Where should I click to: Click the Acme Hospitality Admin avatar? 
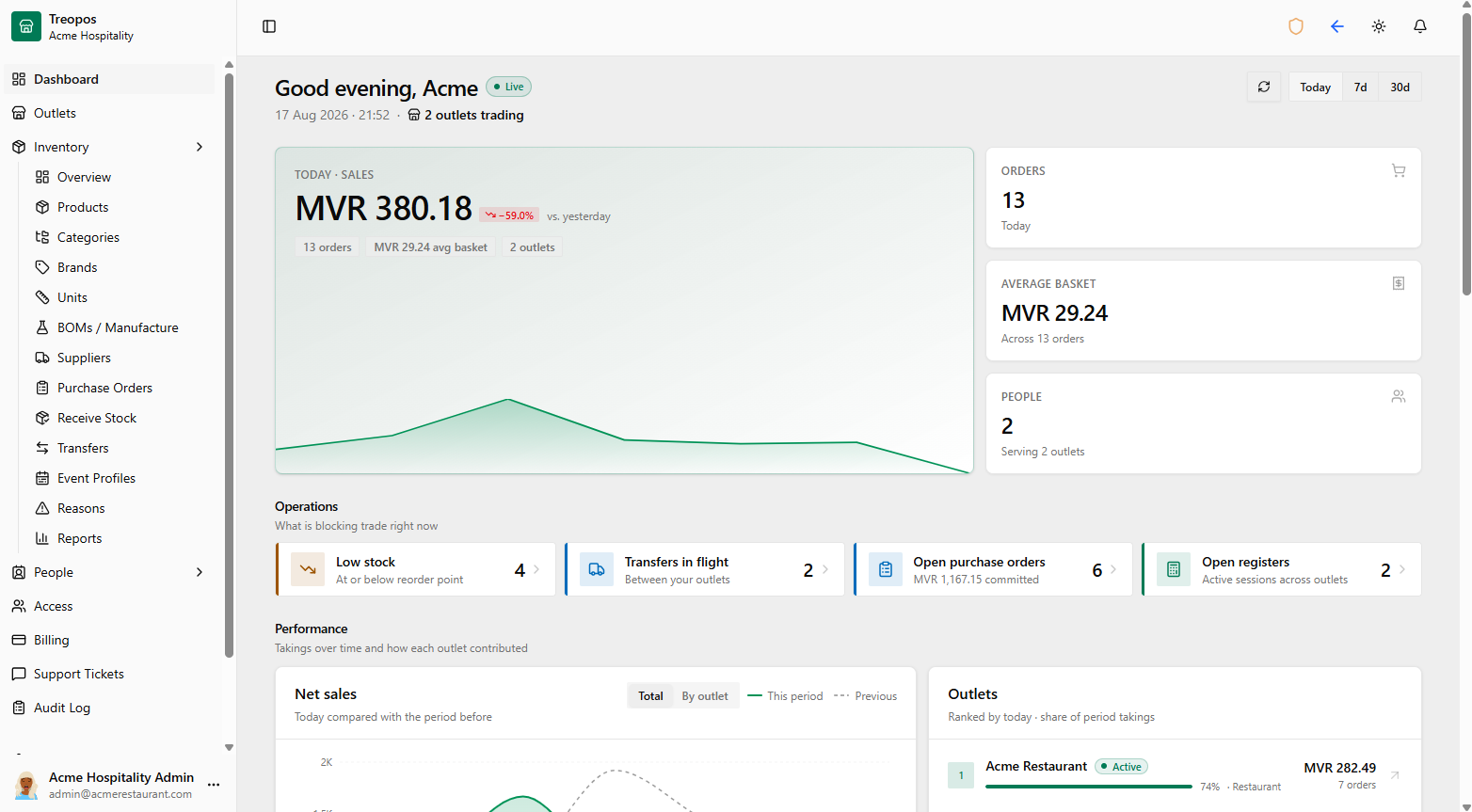26,785
